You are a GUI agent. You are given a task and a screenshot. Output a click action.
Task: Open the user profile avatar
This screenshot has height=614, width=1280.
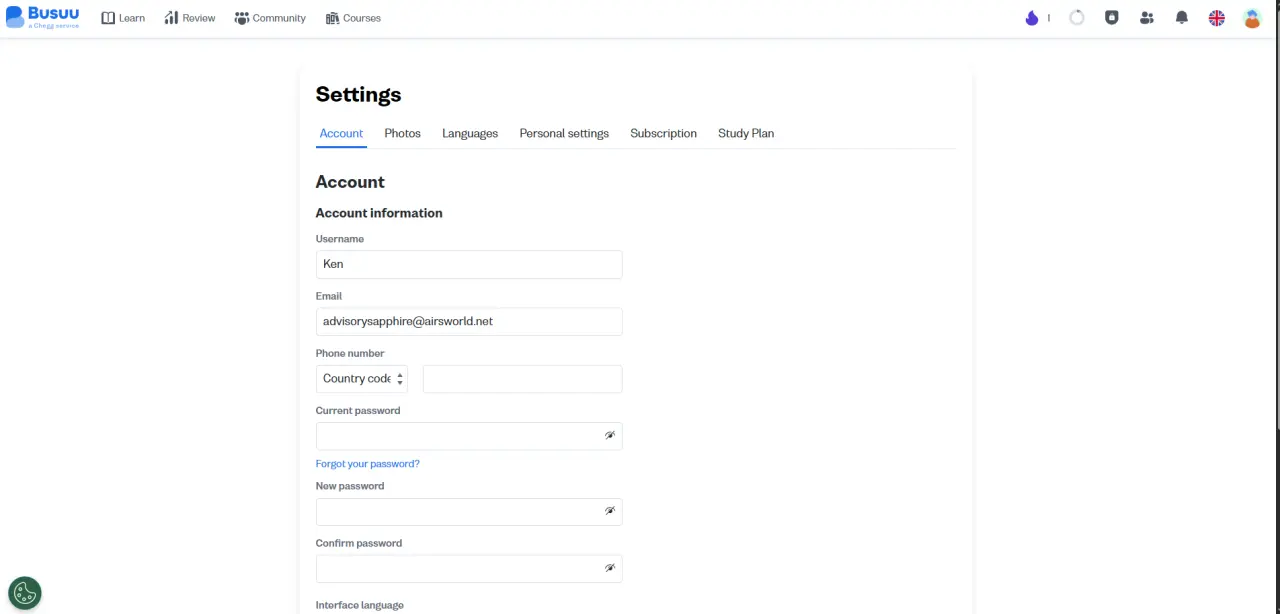[x=1252, y=18]
